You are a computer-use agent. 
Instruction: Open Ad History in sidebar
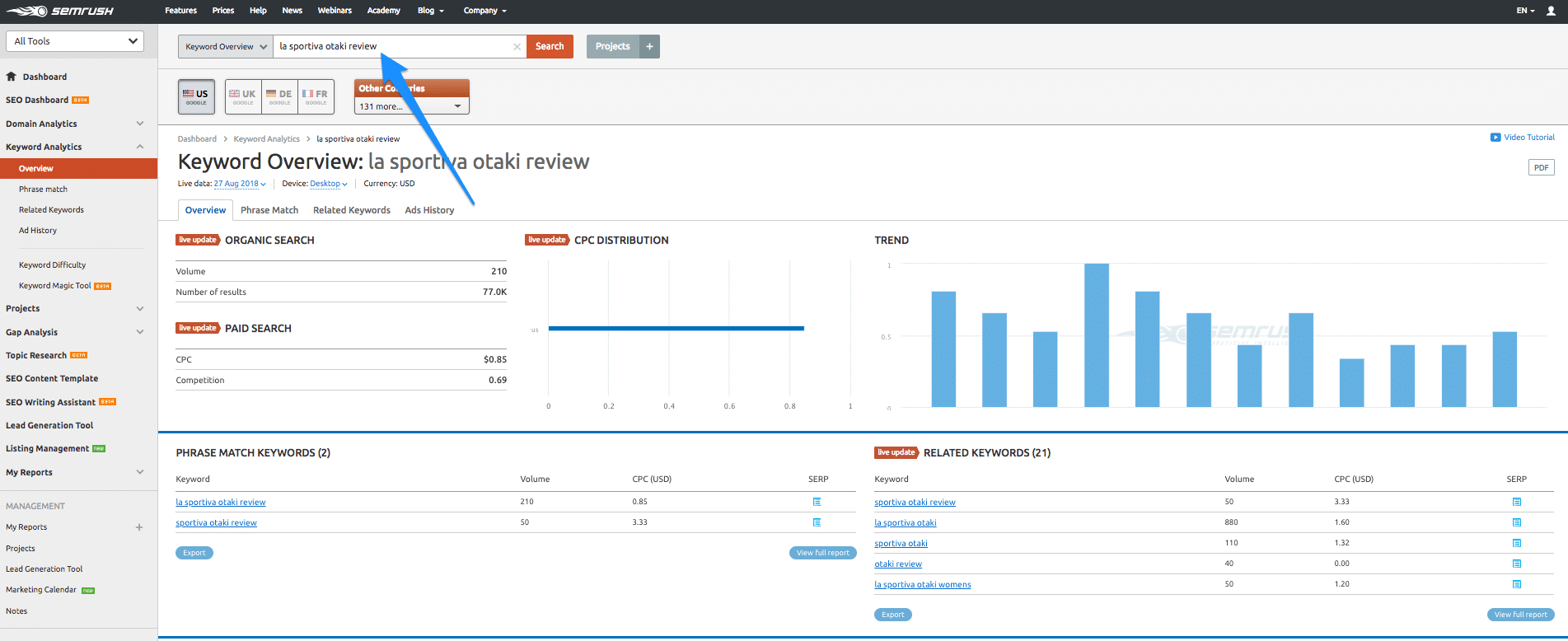pos(38,231)
